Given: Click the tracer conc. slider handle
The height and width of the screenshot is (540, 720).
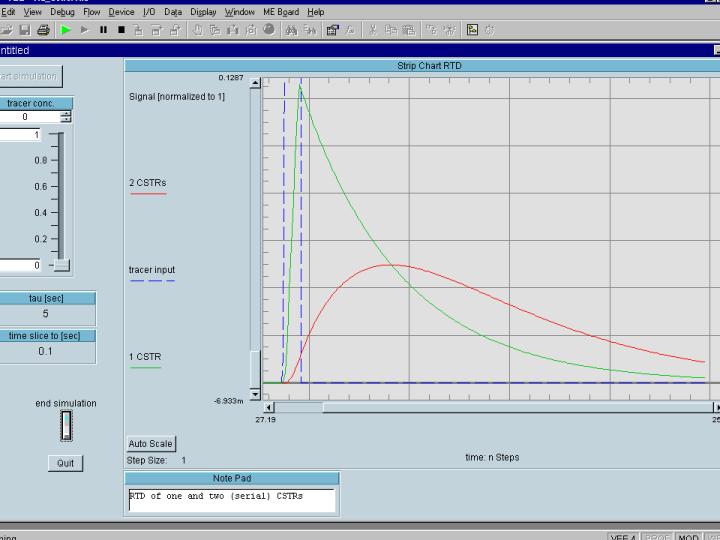Looking at the screenshot, I should point(62,266).
